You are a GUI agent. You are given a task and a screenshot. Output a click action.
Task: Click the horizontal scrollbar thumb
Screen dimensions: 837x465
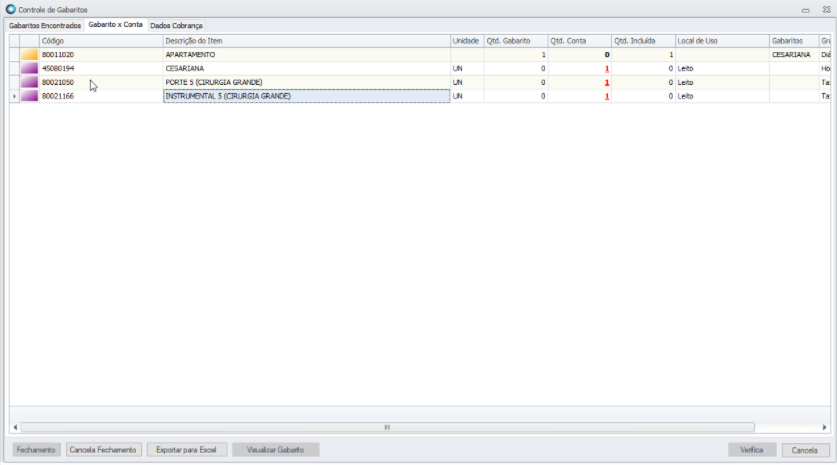(388, 427)
